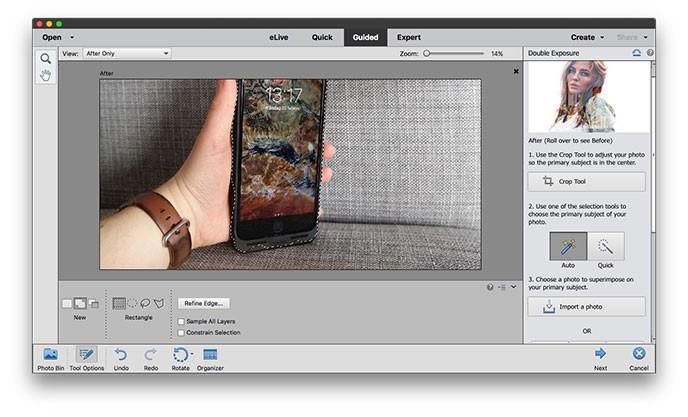Open the Photo Bin
688x417 pixels.
(50, 359)
